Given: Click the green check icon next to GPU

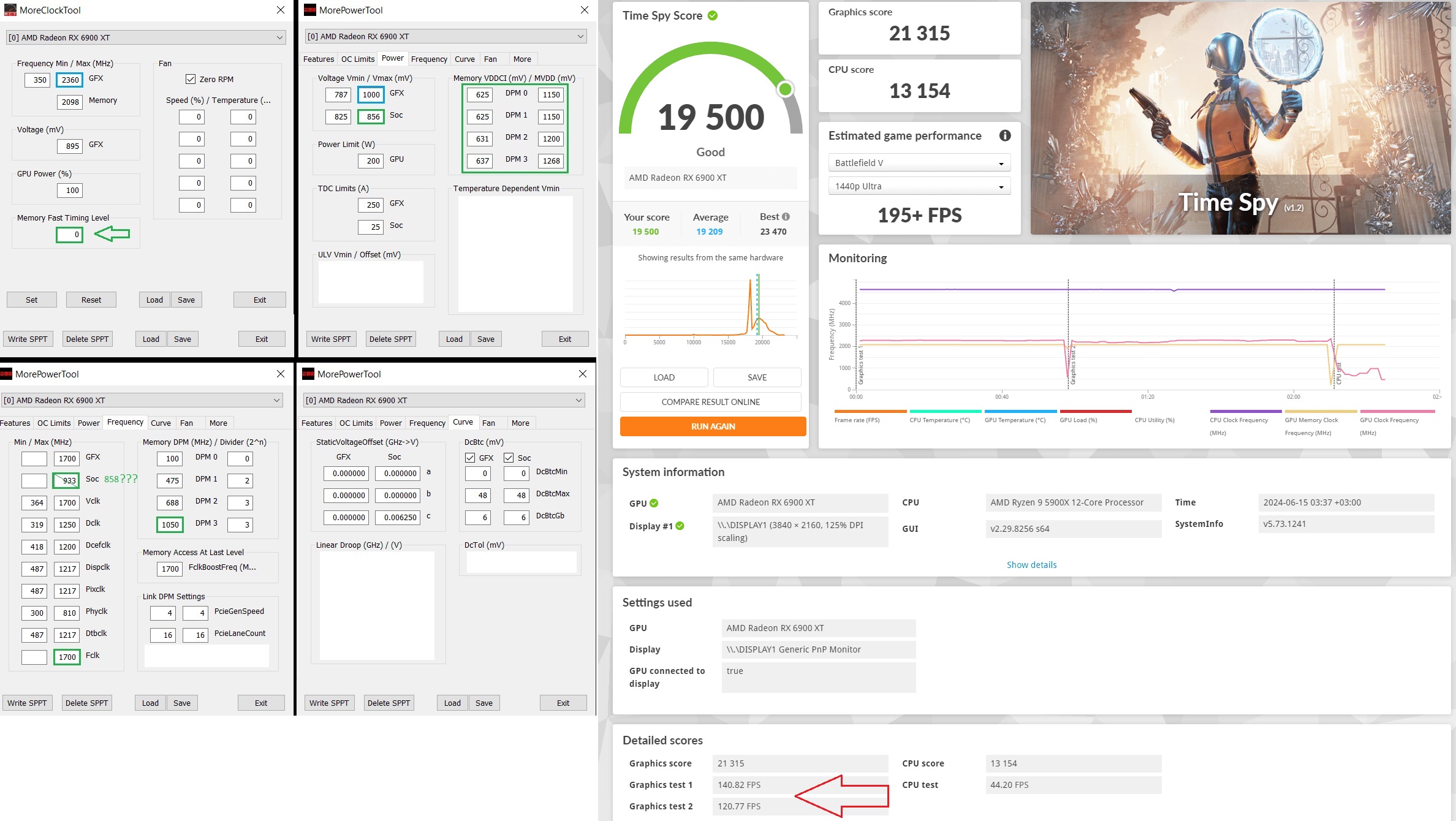Looking at the screenshot, I should click(x=654, y=503).
